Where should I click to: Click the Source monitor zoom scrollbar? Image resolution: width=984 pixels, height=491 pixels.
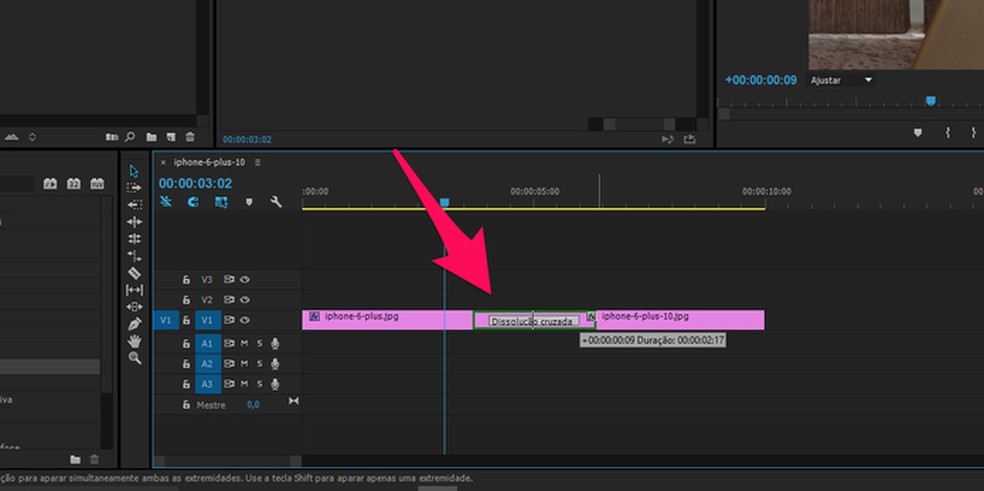point(639,124)
